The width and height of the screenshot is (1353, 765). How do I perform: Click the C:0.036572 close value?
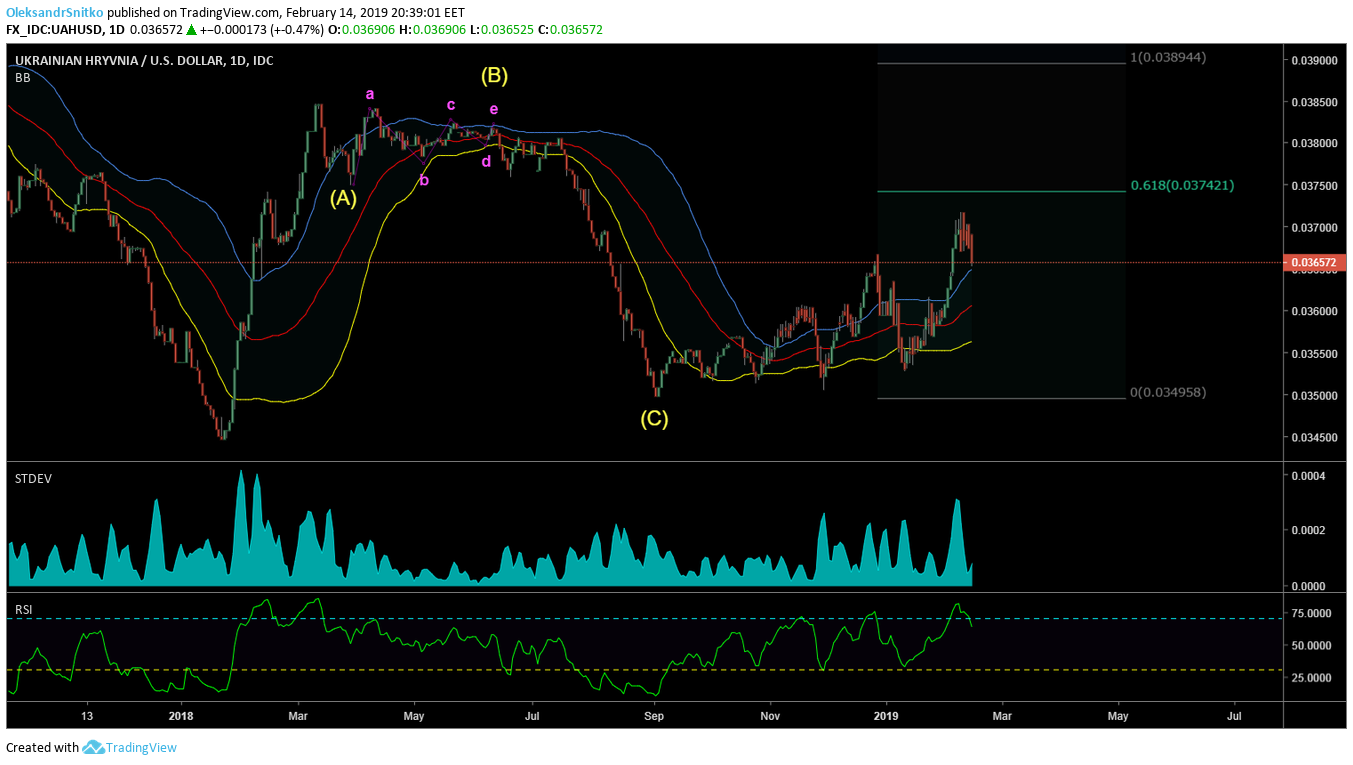pyautogui.click(x=570, y=30)
